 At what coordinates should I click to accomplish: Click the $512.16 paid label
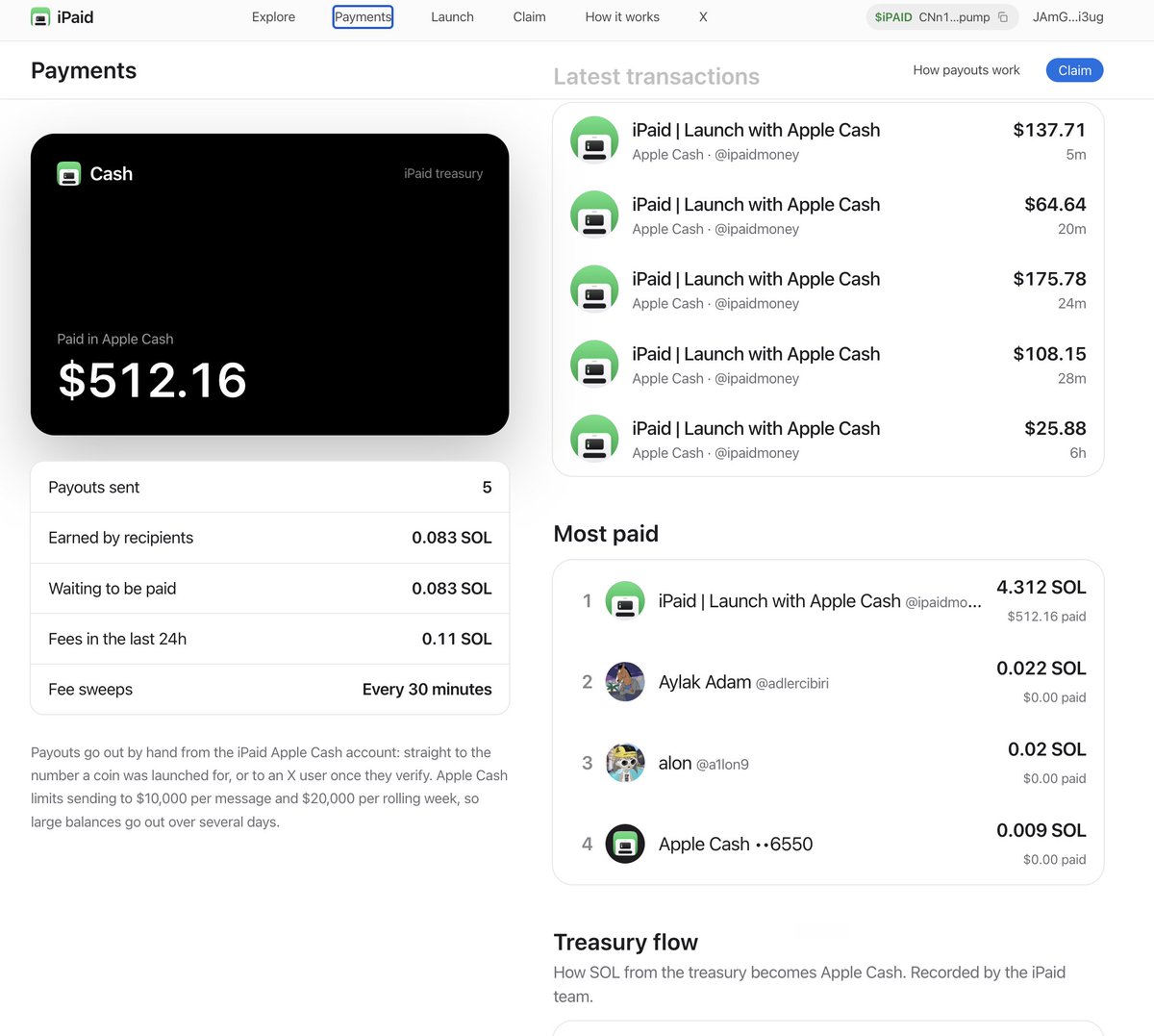click(1046, 617)
